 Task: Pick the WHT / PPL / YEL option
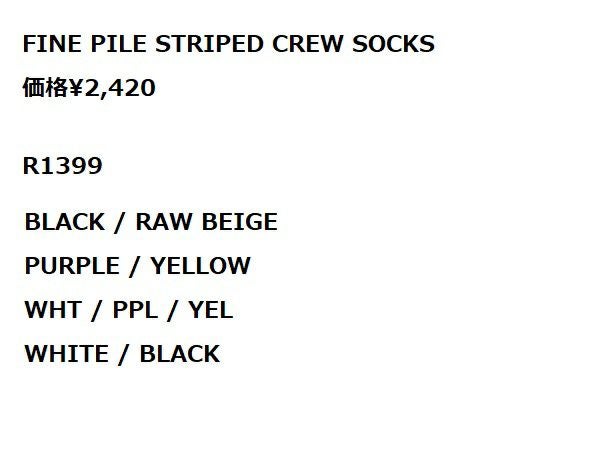128,310
